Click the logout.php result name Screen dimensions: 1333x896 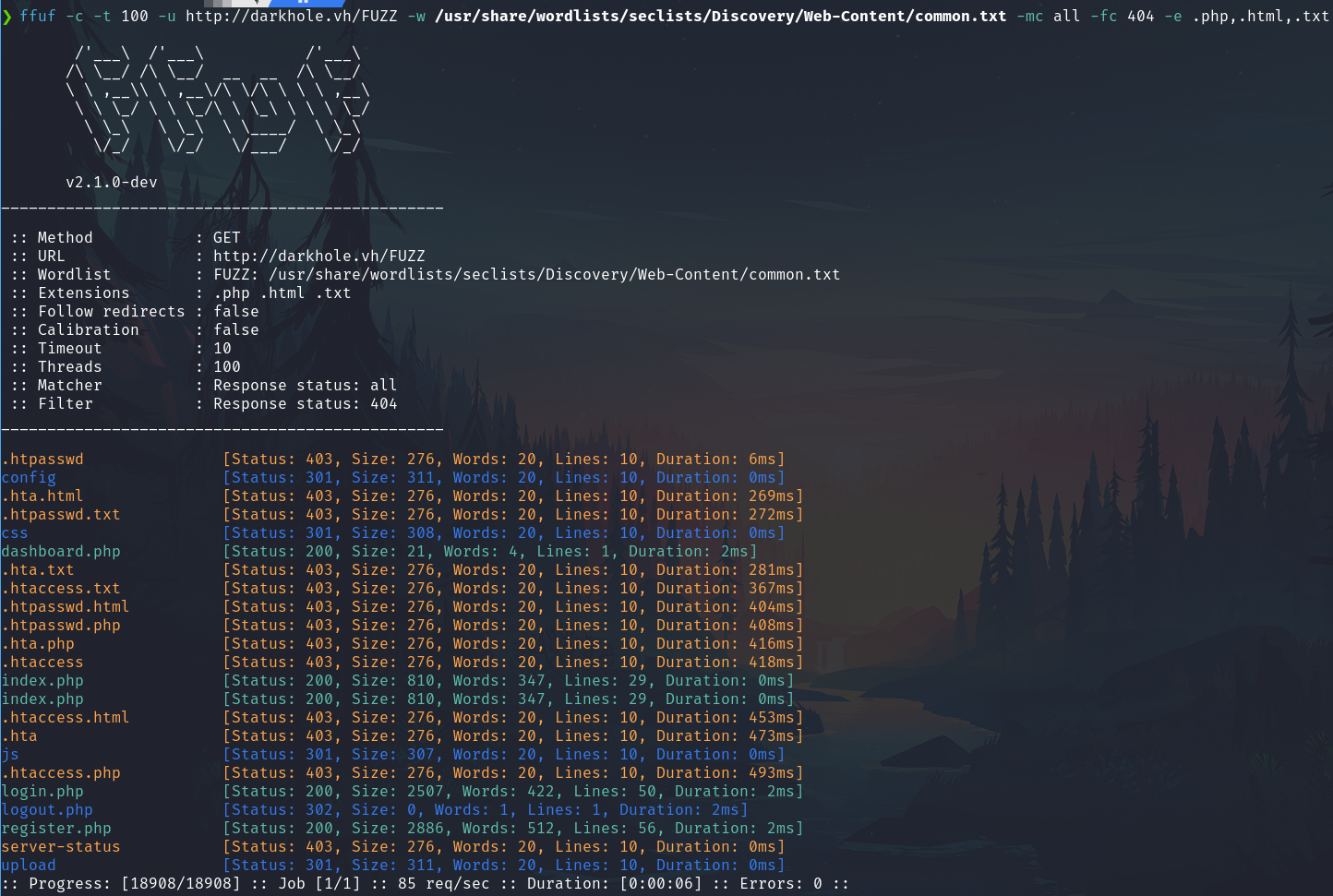(x=47, y=810)
